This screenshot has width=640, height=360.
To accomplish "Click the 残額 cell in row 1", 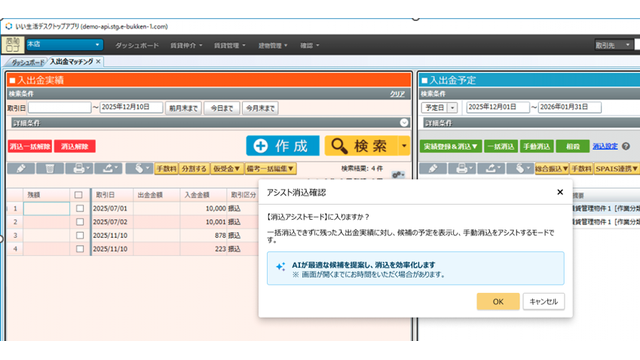I will pos(47,209).
